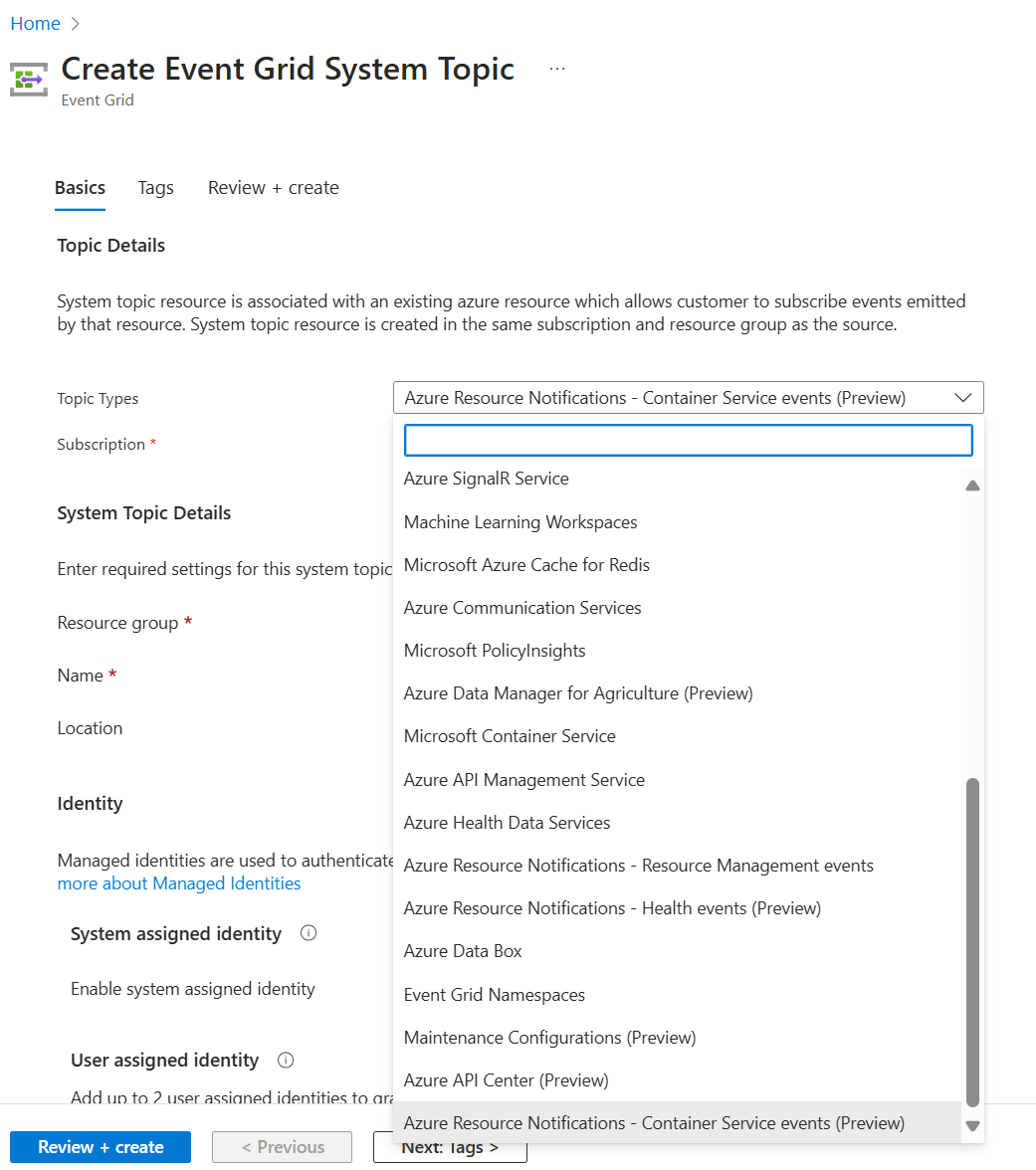Switch to the Basics tab
1036x1170 pixels.
click(80, 188)
